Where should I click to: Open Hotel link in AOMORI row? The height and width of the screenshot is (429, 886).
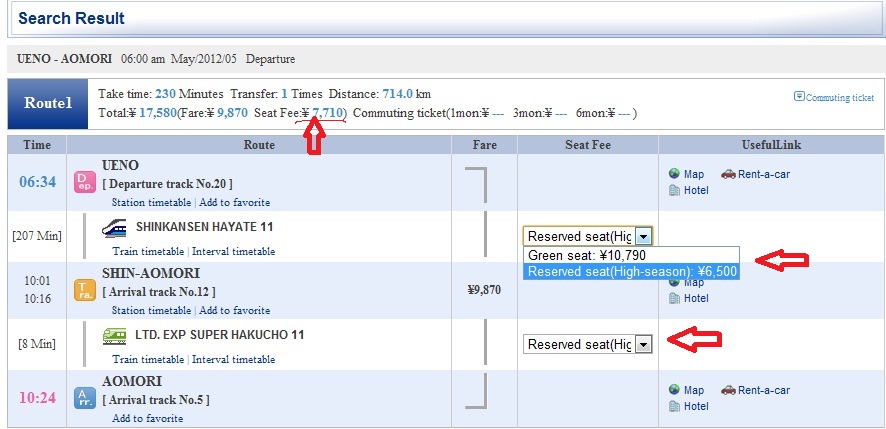pyautogui.click(x=696, y=406)
